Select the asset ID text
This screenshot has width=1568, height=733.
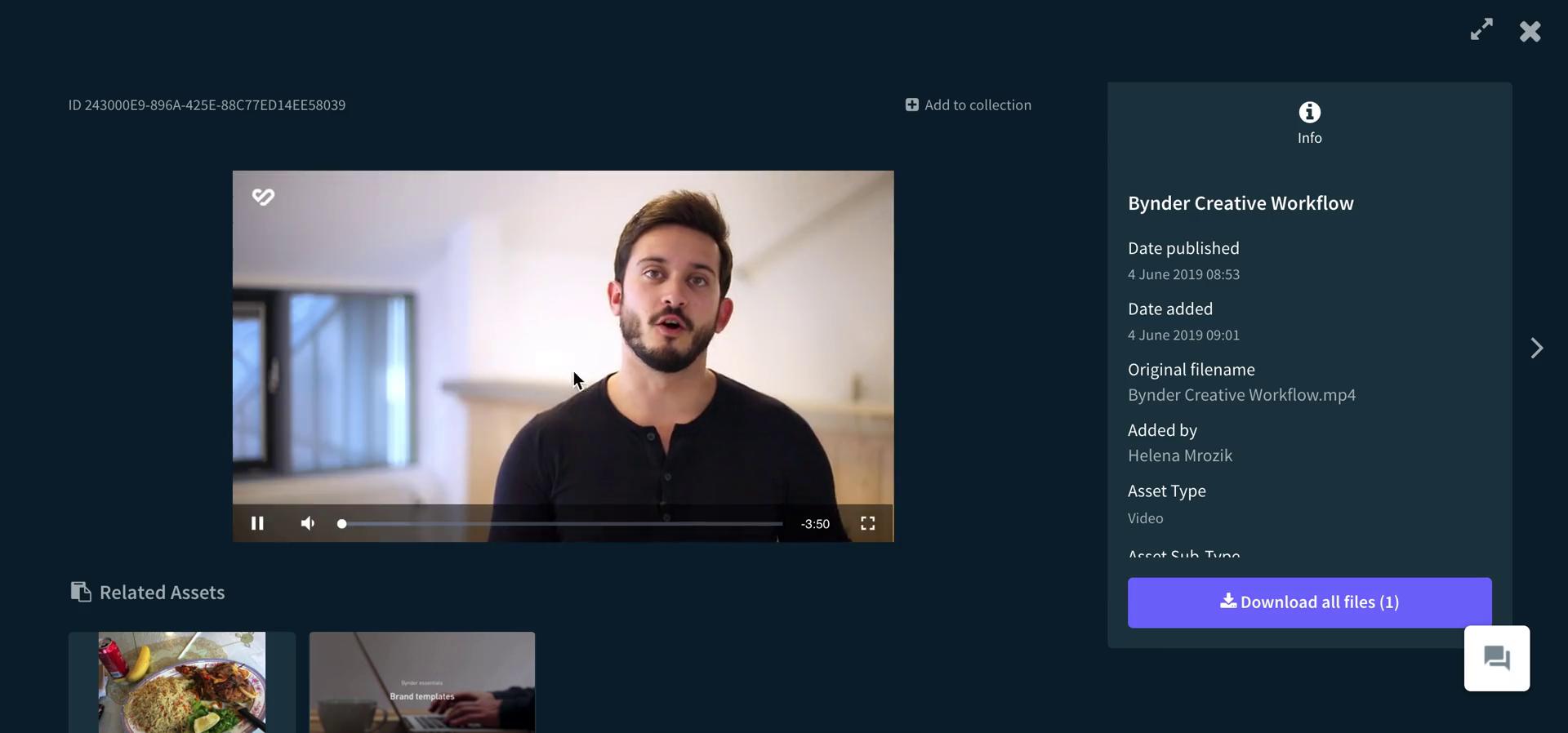tap(207, 105)
